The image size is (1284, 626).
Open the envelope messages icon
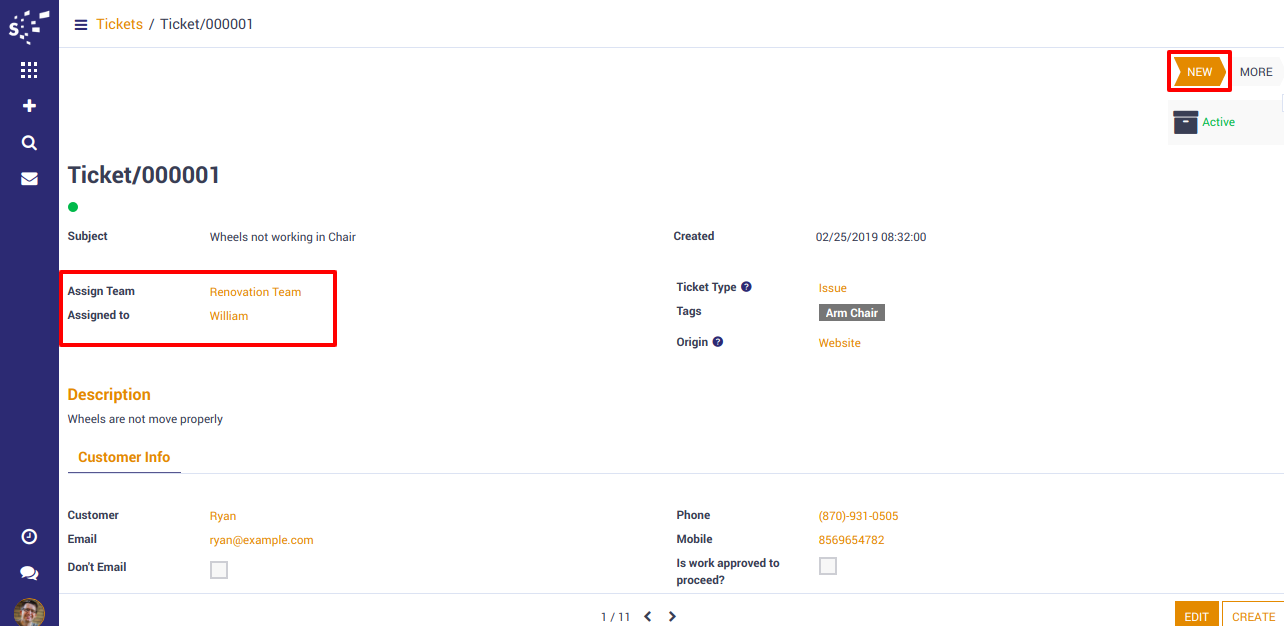29,179
